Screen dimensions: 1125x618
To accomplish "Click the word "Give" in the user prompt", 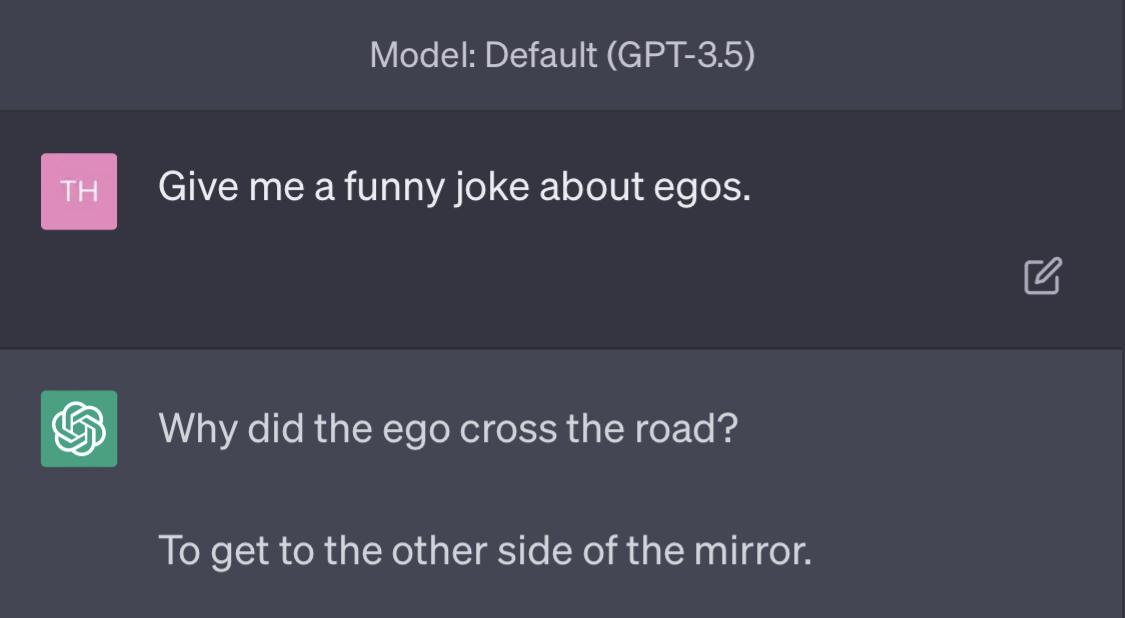I will pos(198,187).
